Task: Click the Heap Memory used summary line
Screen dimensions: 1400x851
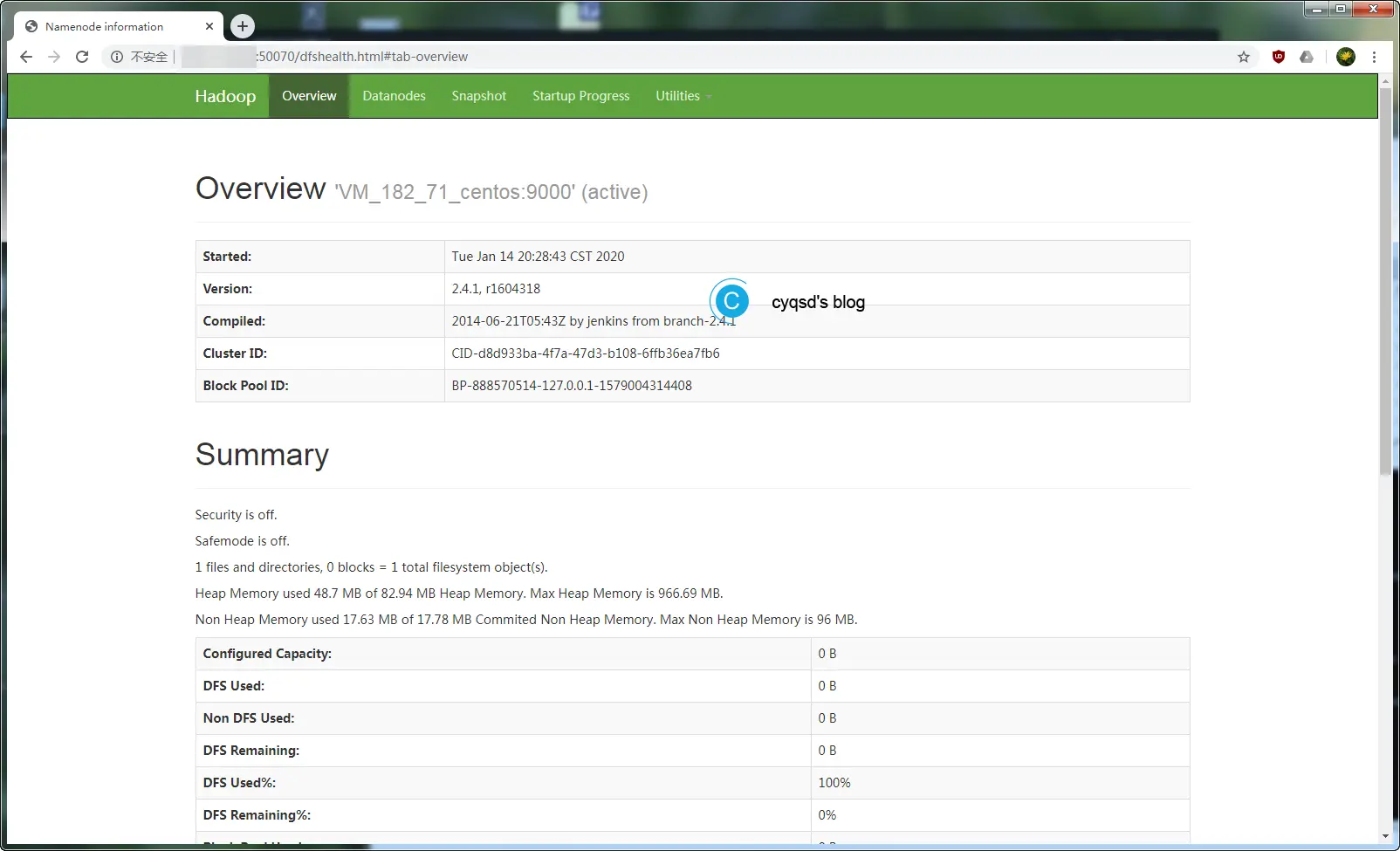Action: 459,594
